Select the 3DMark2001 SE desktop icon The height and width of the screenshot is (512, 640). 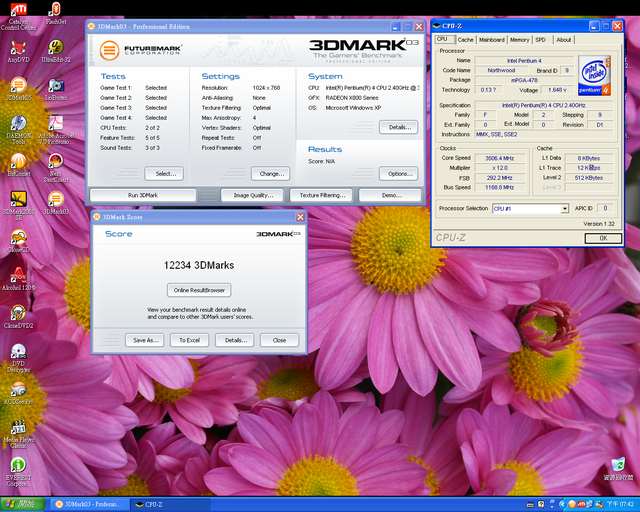click(x=18, y=206)
